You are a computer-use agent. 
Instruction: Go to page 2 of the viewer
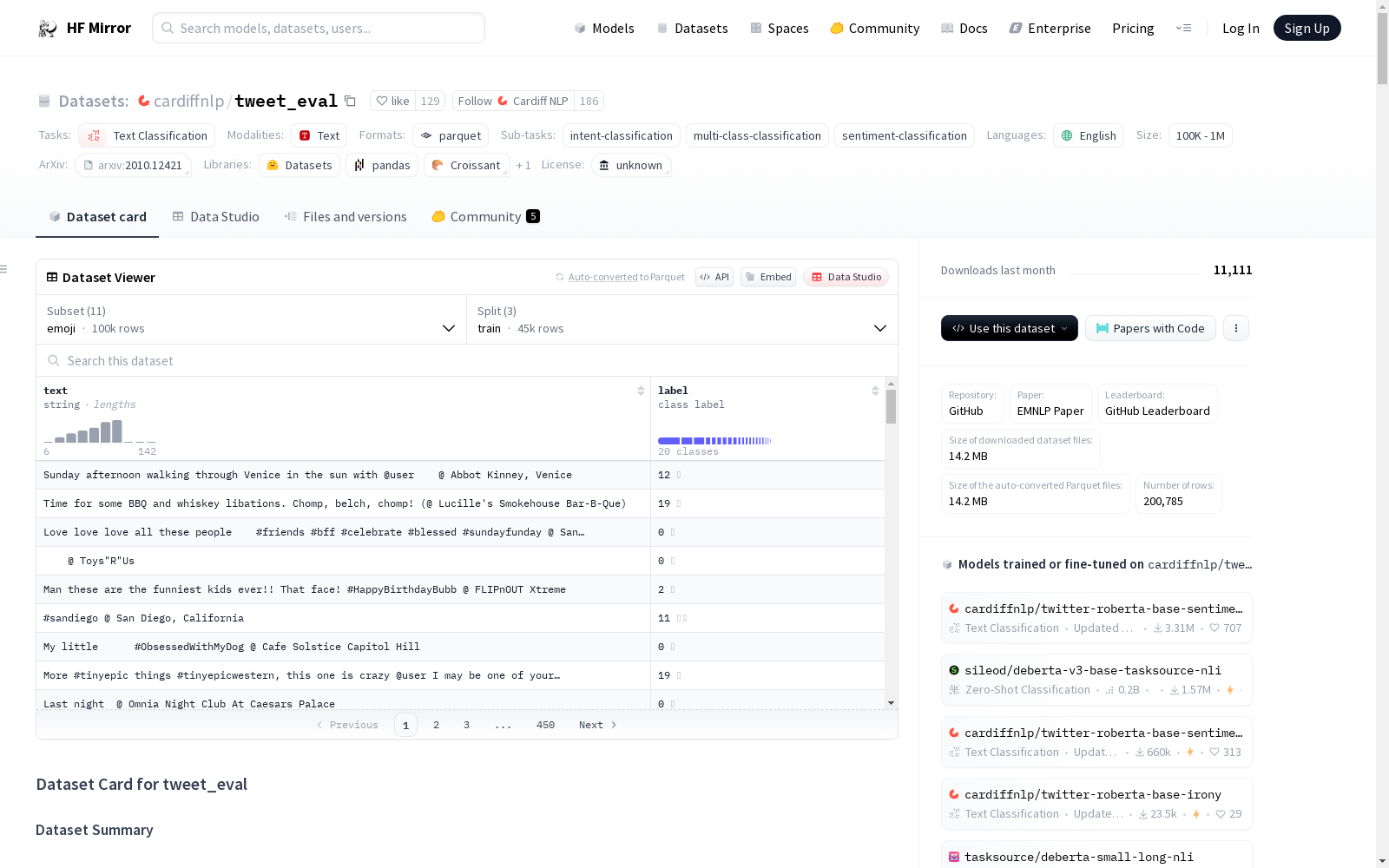tap(436, 725)
